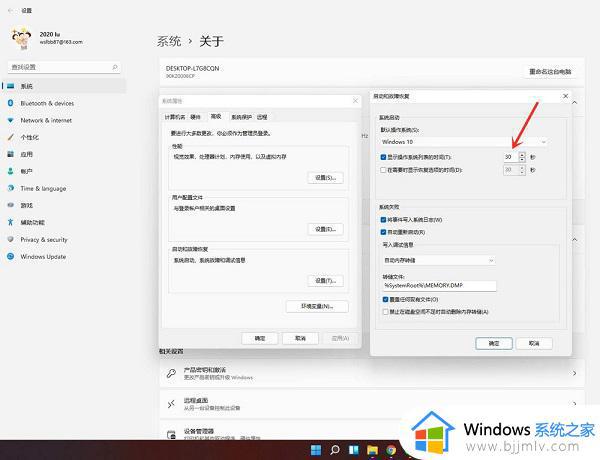The width and height of the screenshot is (600, 460).
Task: Open Privacy & security in the Settings sidebar
Action: [x=64, y=240]
